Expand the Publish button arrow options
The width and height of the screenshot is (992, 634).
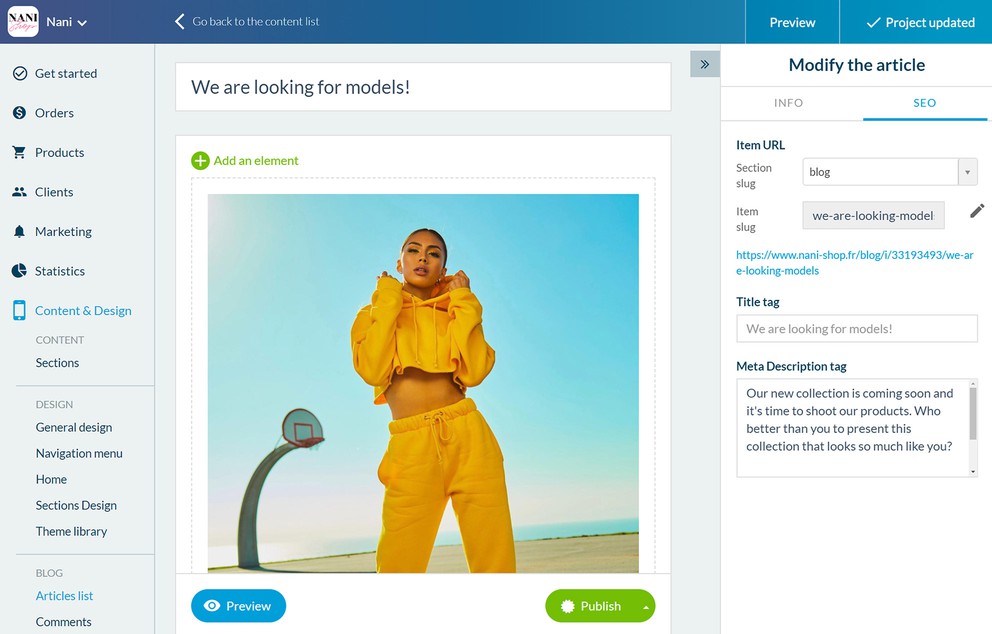point(646,607)
